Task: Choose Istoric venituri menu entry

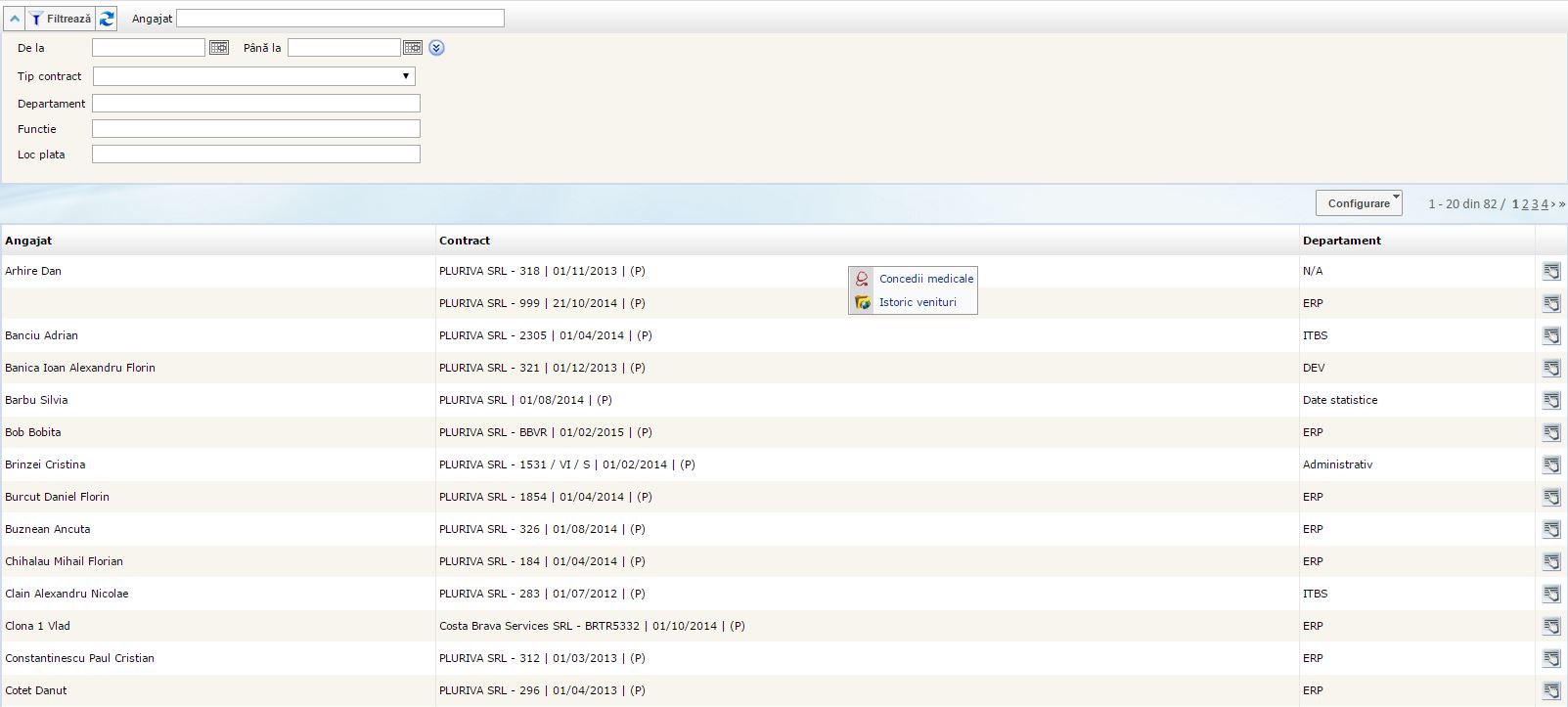Action: coord(917,302)
